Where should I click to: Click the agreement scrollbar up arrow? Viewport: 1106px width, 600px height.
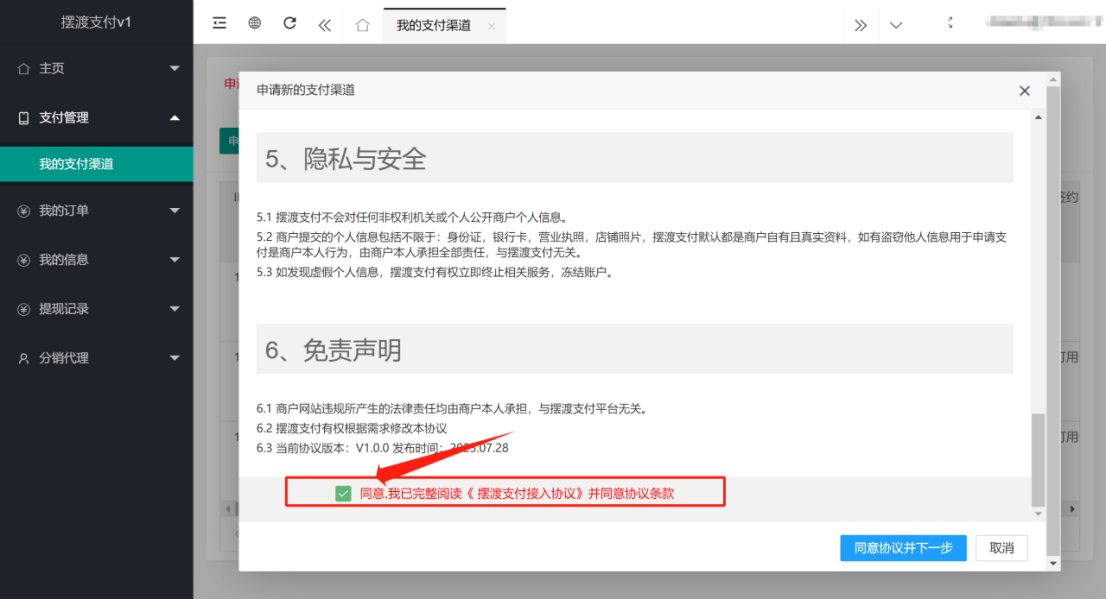[x=1038, y=117]
